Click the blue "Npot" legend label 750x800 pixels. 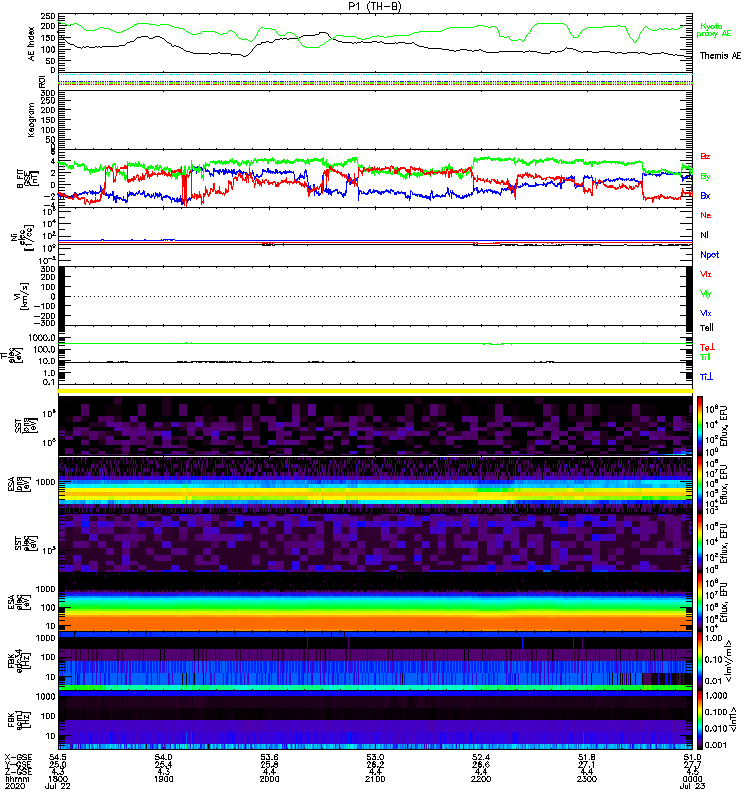pos(709,255)
